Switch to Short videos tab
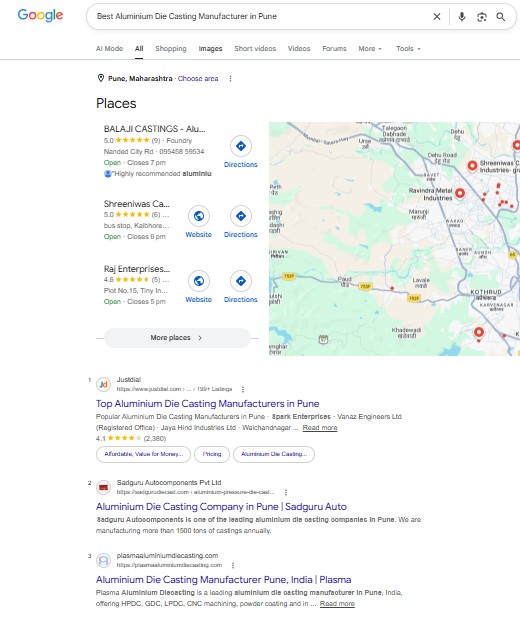The image size is (520, 618). tap(255, 48)
